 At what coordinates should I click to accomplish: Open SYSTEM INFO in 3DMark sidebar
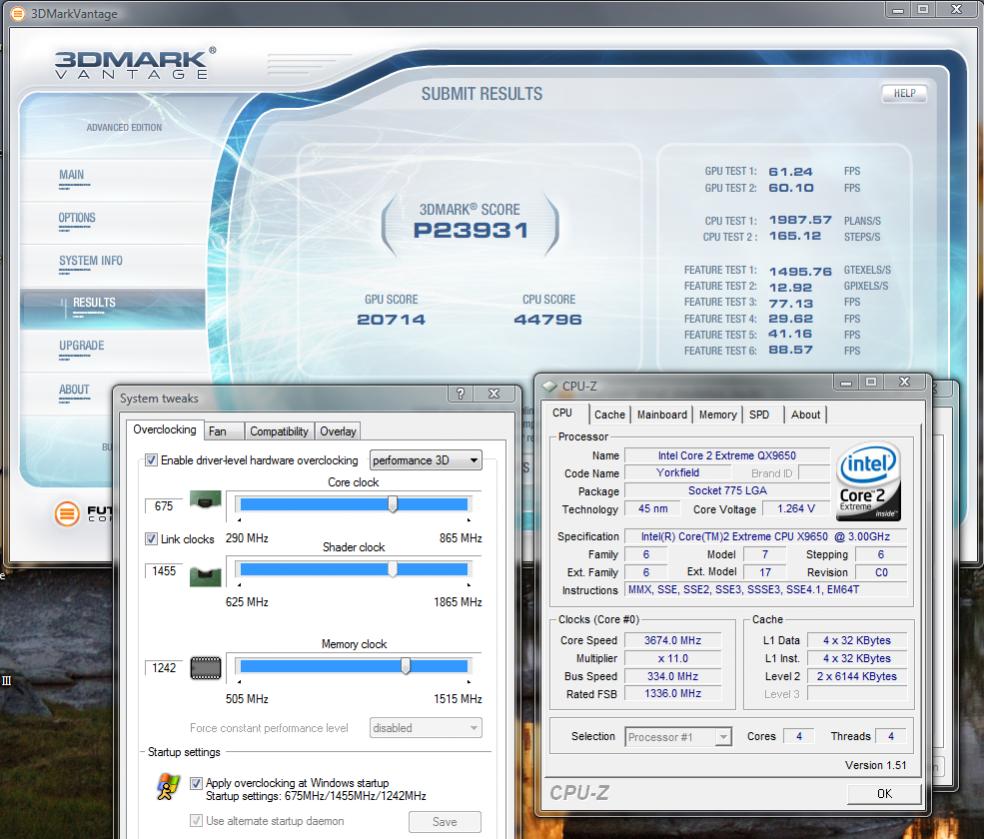[91, 260]
